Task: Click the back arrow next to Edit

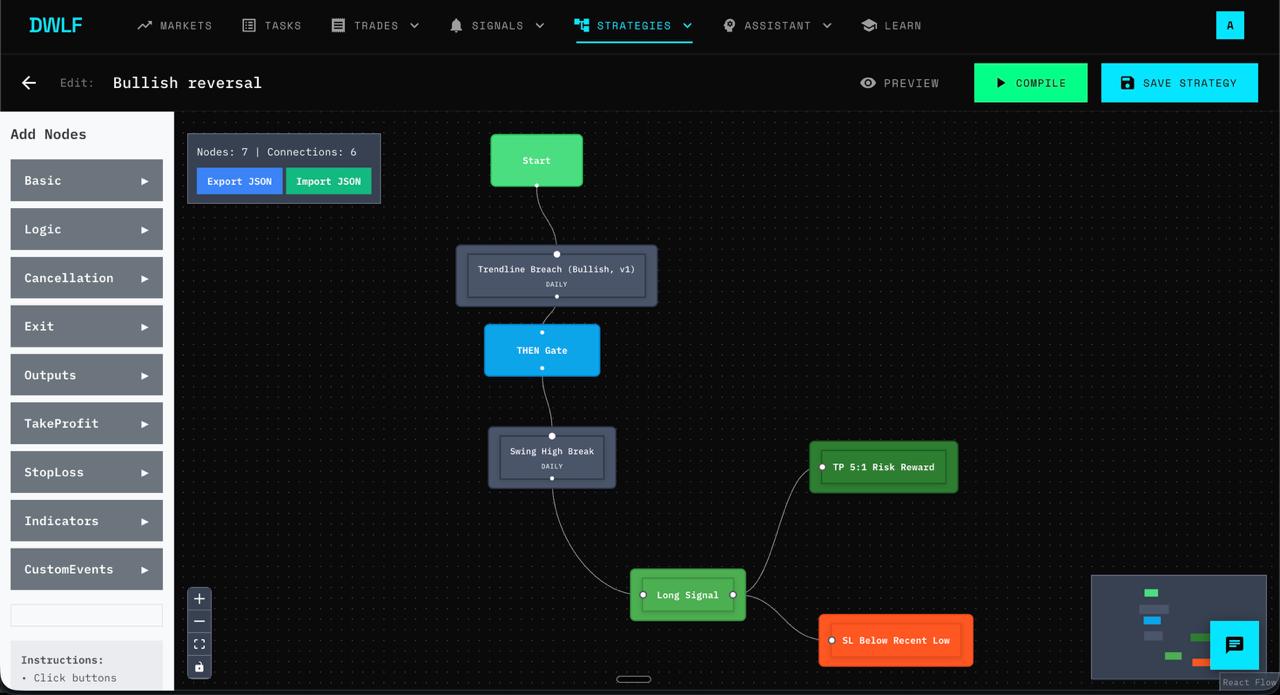Action: (28, 83)
